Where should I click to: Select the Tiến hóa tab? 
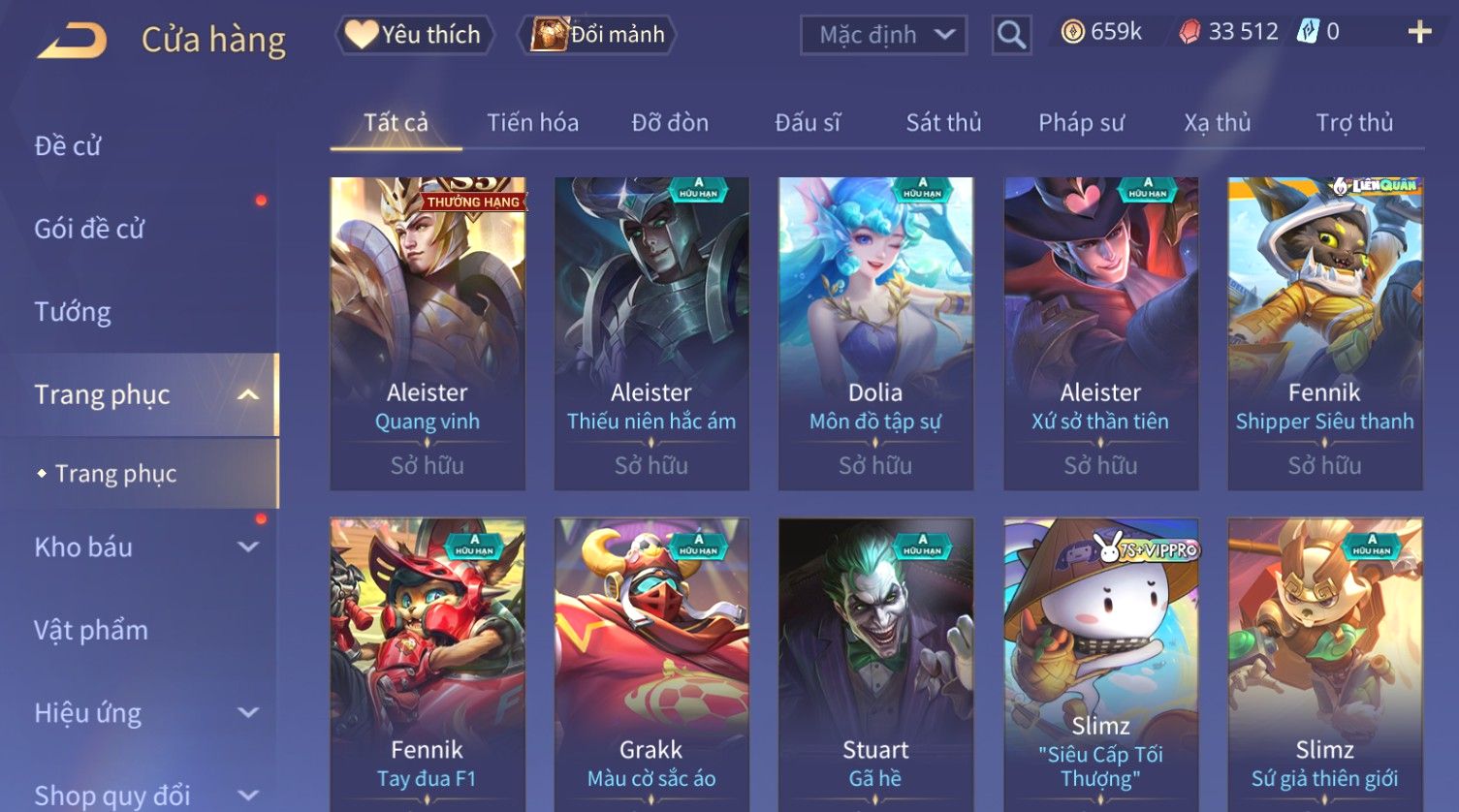coord(532,123)
